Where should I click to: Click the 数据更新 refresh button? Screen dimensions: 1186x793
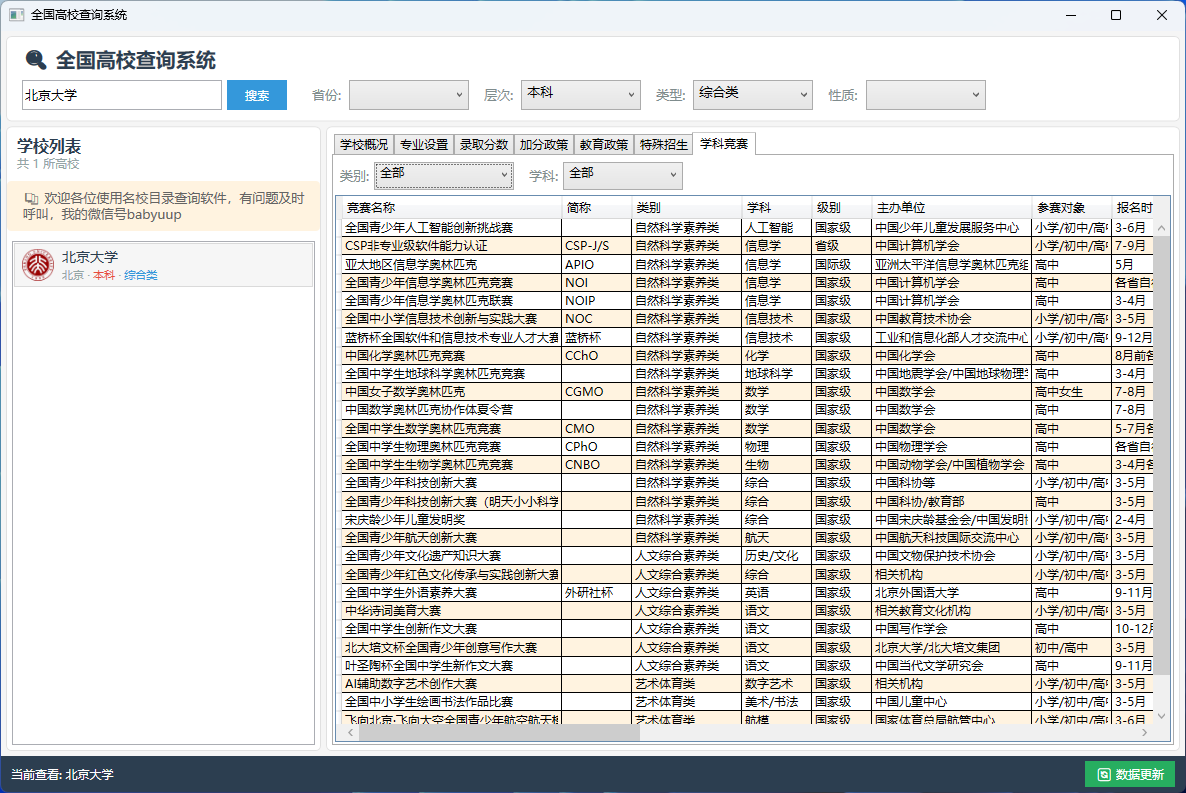pyautogui.click(x=1130, y=774)
